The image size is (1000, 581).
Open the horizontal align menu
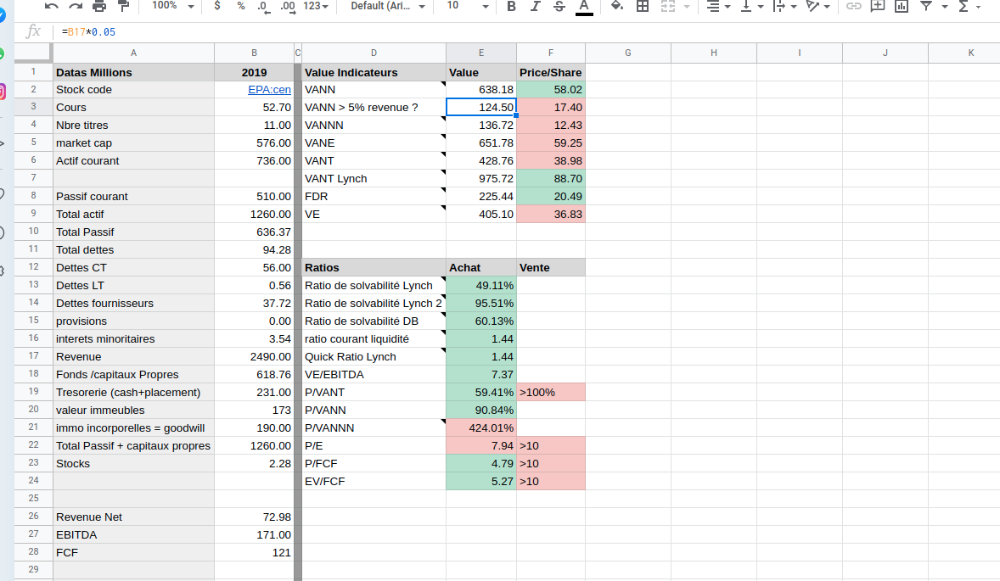(x=717, y=6)
